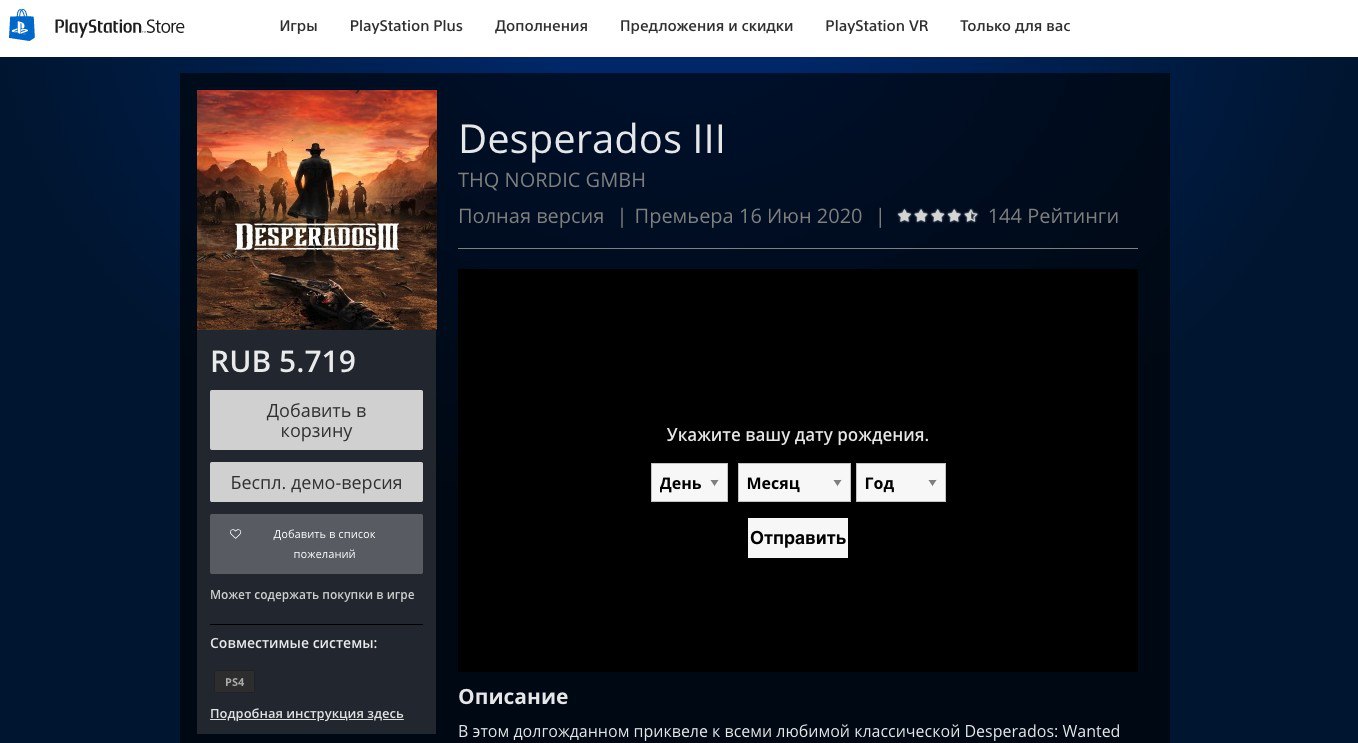
Task: Go to Предложения и скидки
Action: tap(706, 26)
